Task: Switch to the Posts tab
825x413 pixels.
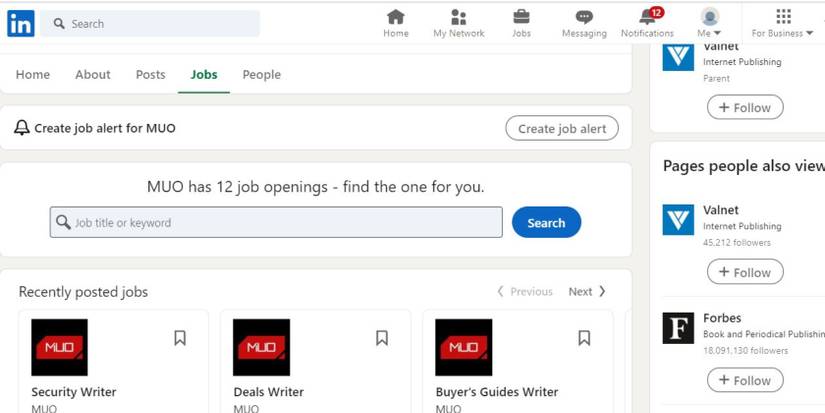Action: click(150, 75)
